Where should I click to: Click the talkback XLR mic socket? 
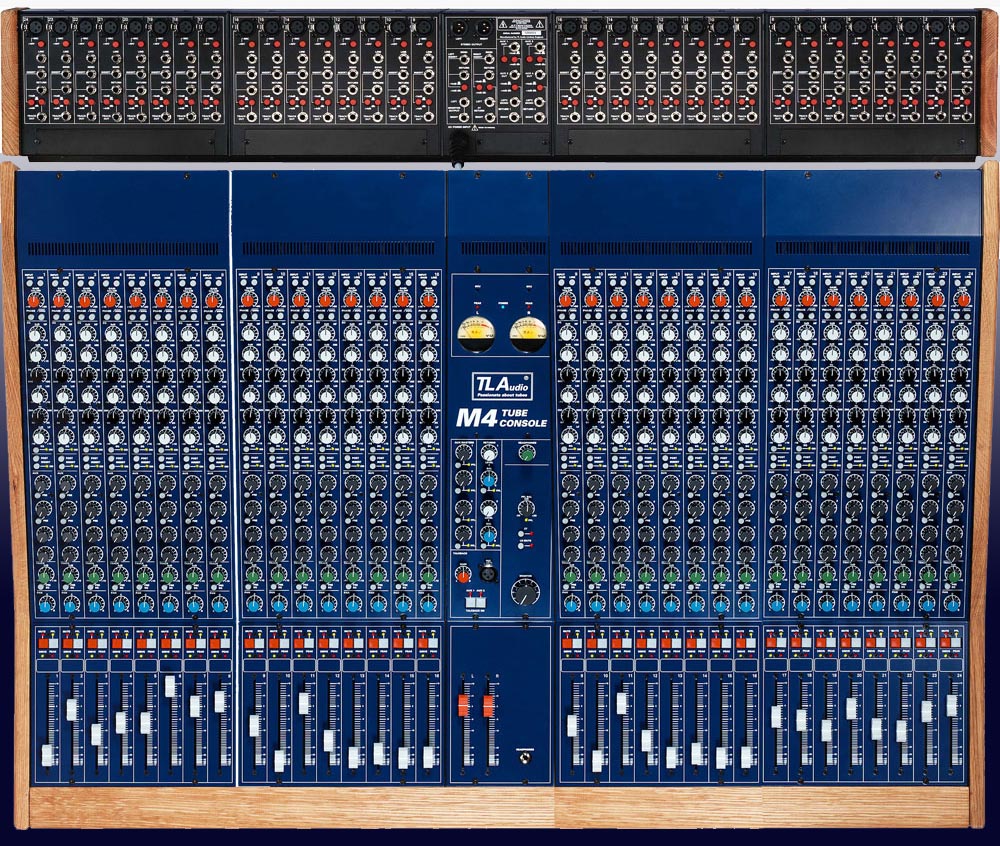coord(491,572)
